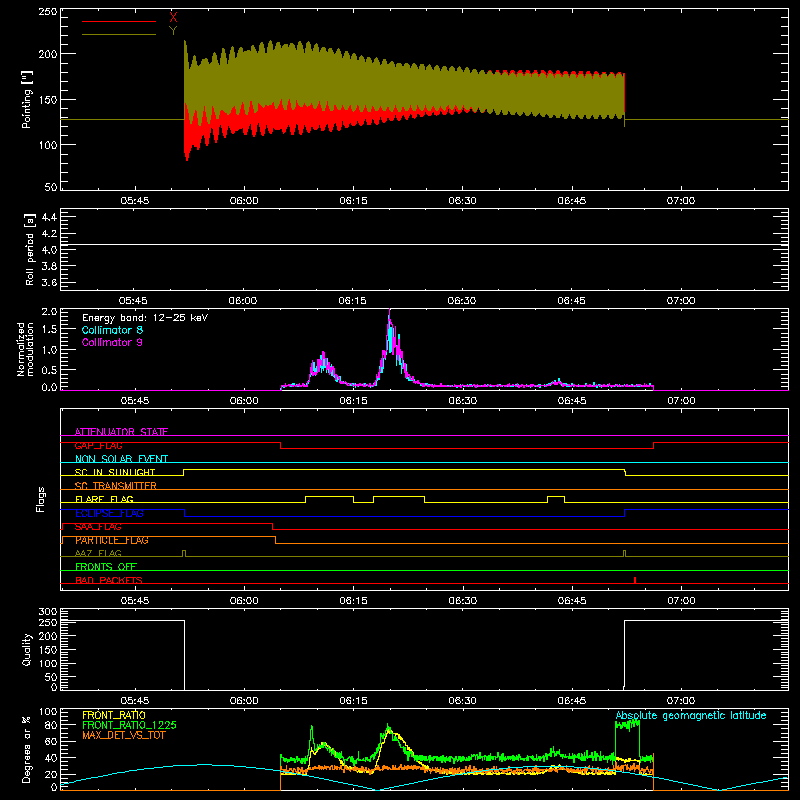Screen dimensions: 800x800
Task: Click the '2.0' tick on the modulation axis
Action: (x=49, y=312)
